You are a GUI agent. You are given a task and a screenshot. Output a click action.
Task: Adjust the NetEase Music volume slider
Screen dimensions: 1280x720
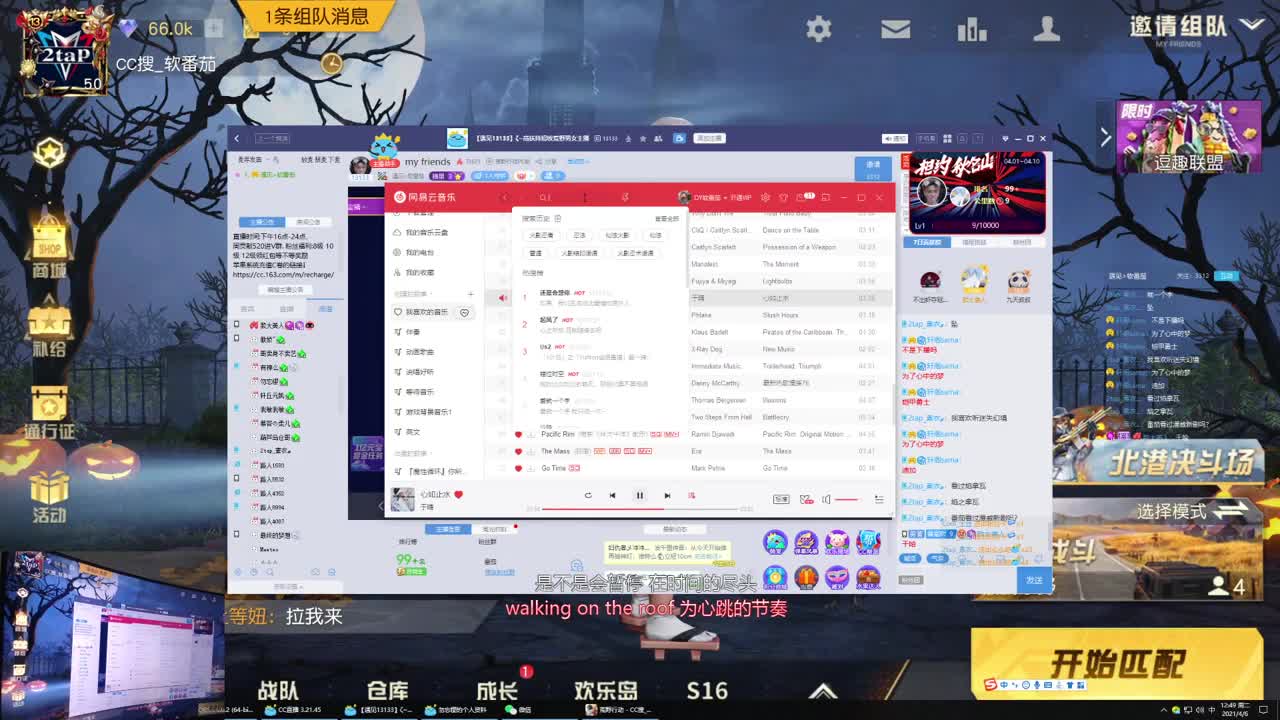point(847,499)
